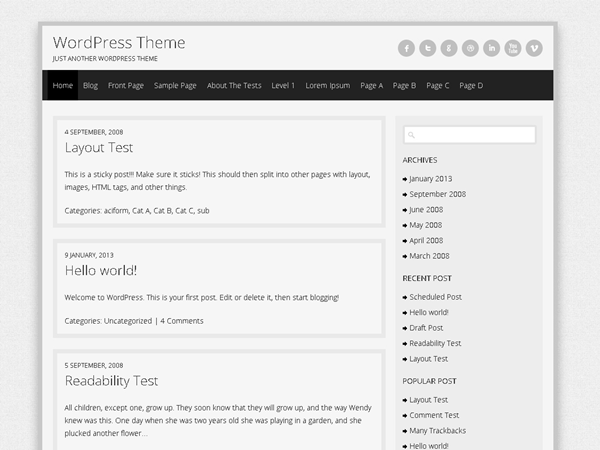Click the search magnifier icon in sidebar
Image resolution: width=600 pixels, height=450 pixels.
click(x=411, y=135)
